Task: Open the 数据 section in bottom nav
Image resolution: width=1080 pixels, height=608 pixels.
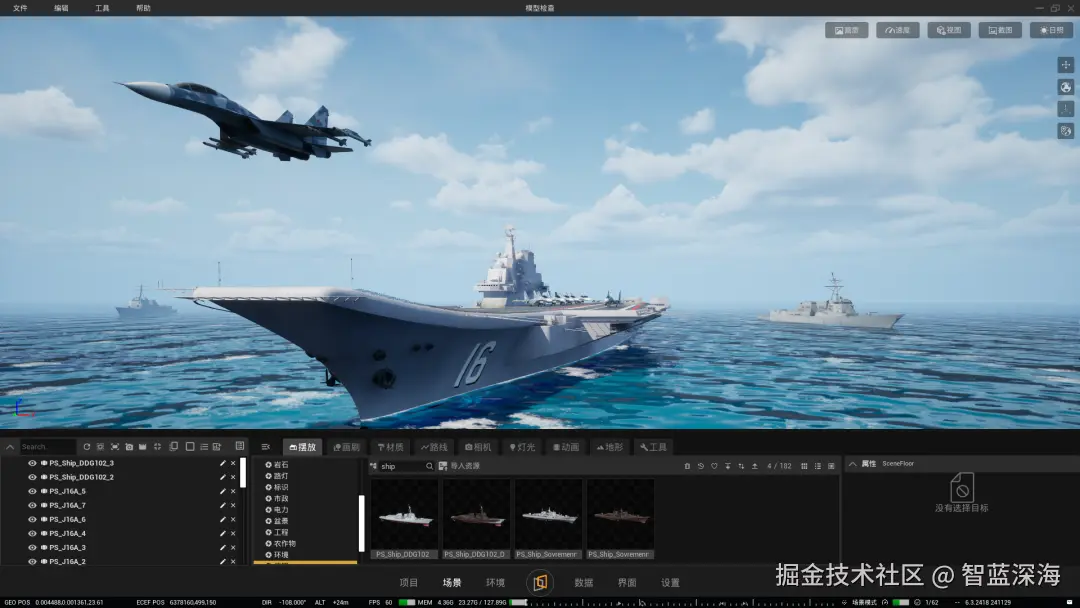Action: click(583, 583)
